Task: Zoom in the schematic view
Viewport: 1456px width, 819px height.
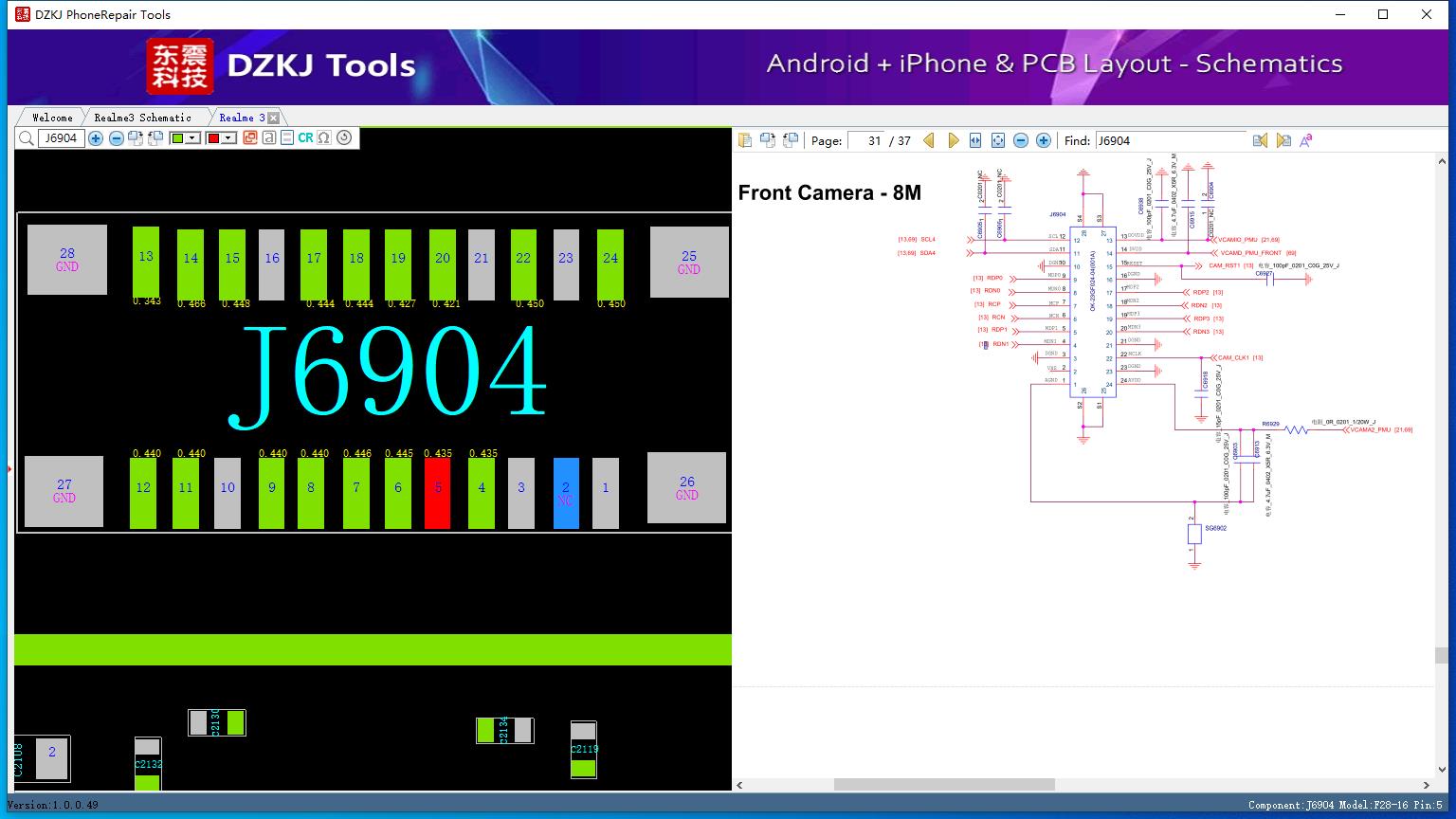Action: [x=1044, y=140]
